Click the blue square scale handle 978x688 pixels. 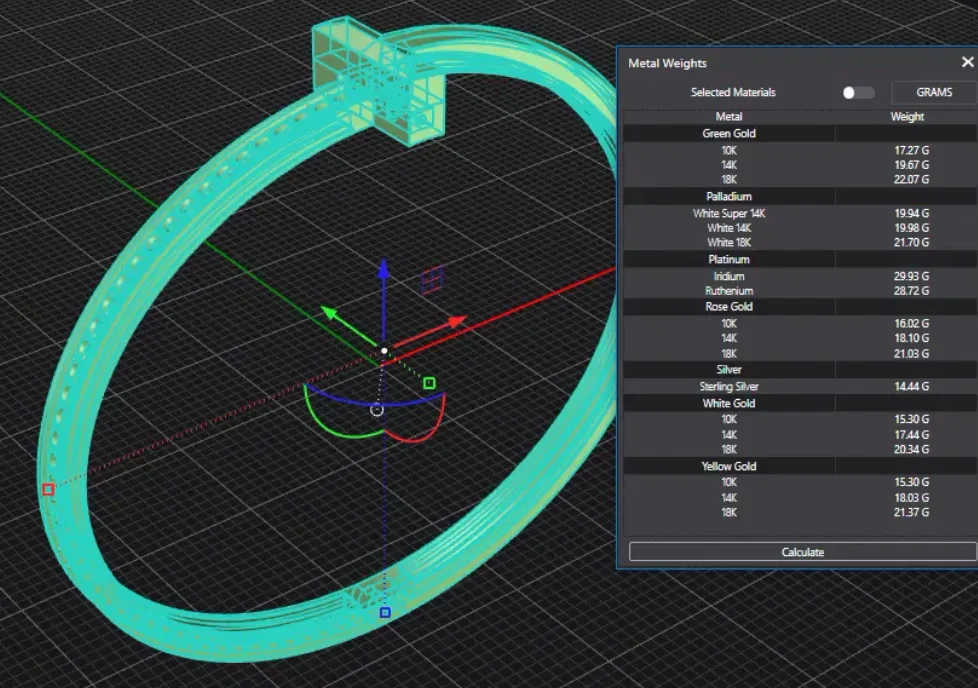(x=385, y=613)
